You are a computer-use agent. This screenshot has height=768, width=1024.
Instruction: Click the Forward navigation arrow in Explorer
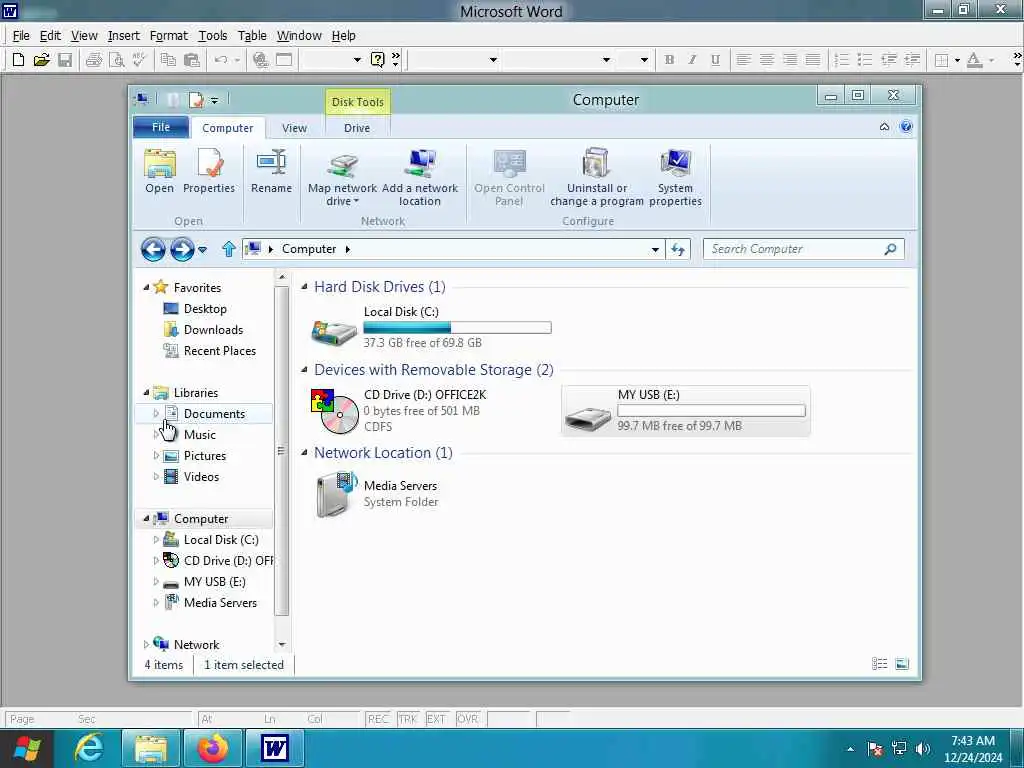pos(182,249)
